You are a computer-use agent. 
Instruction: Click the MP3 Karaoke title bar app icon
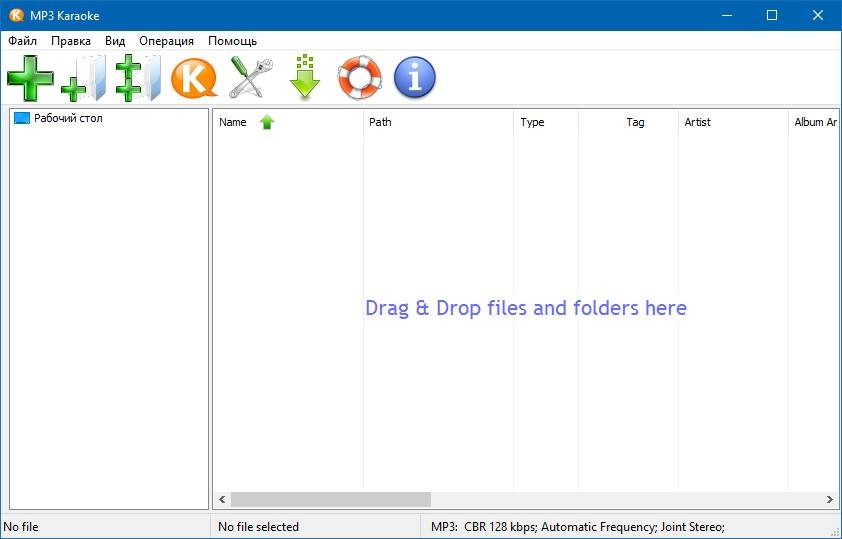pos(17,16)
